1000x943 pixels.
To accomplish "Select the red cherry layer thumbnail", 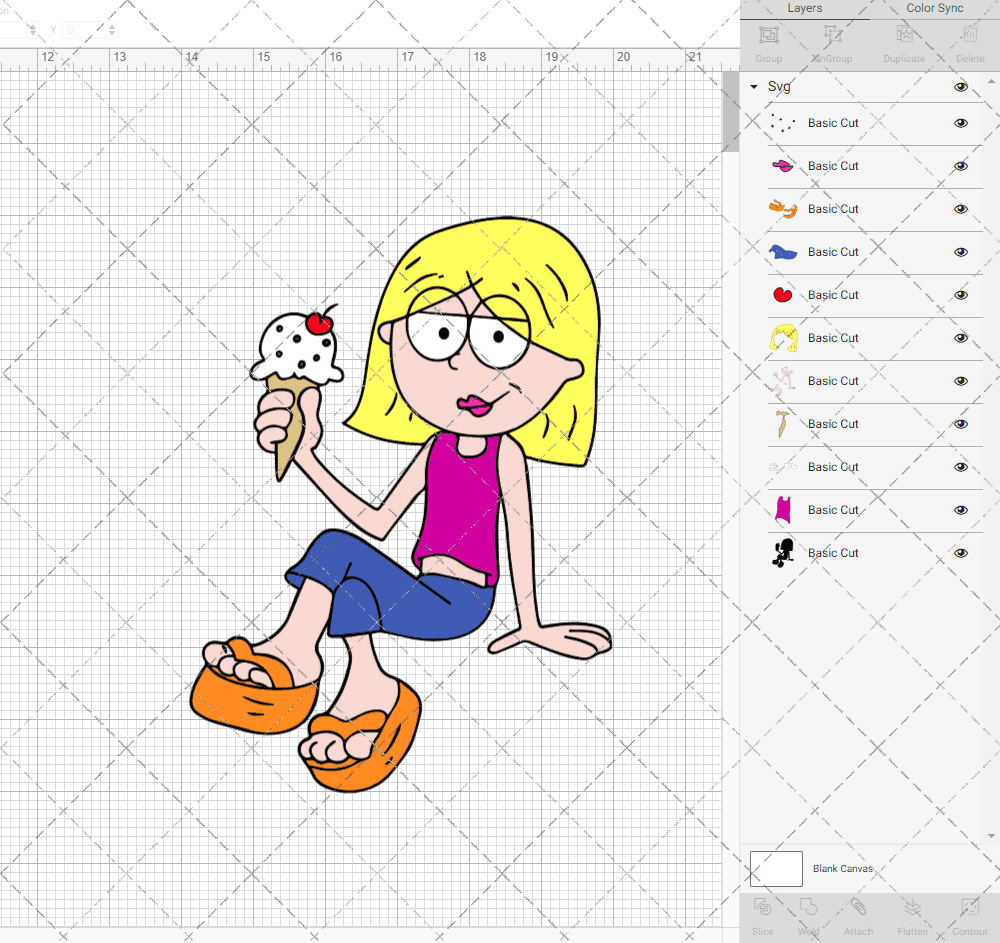I will click(783, 295).
